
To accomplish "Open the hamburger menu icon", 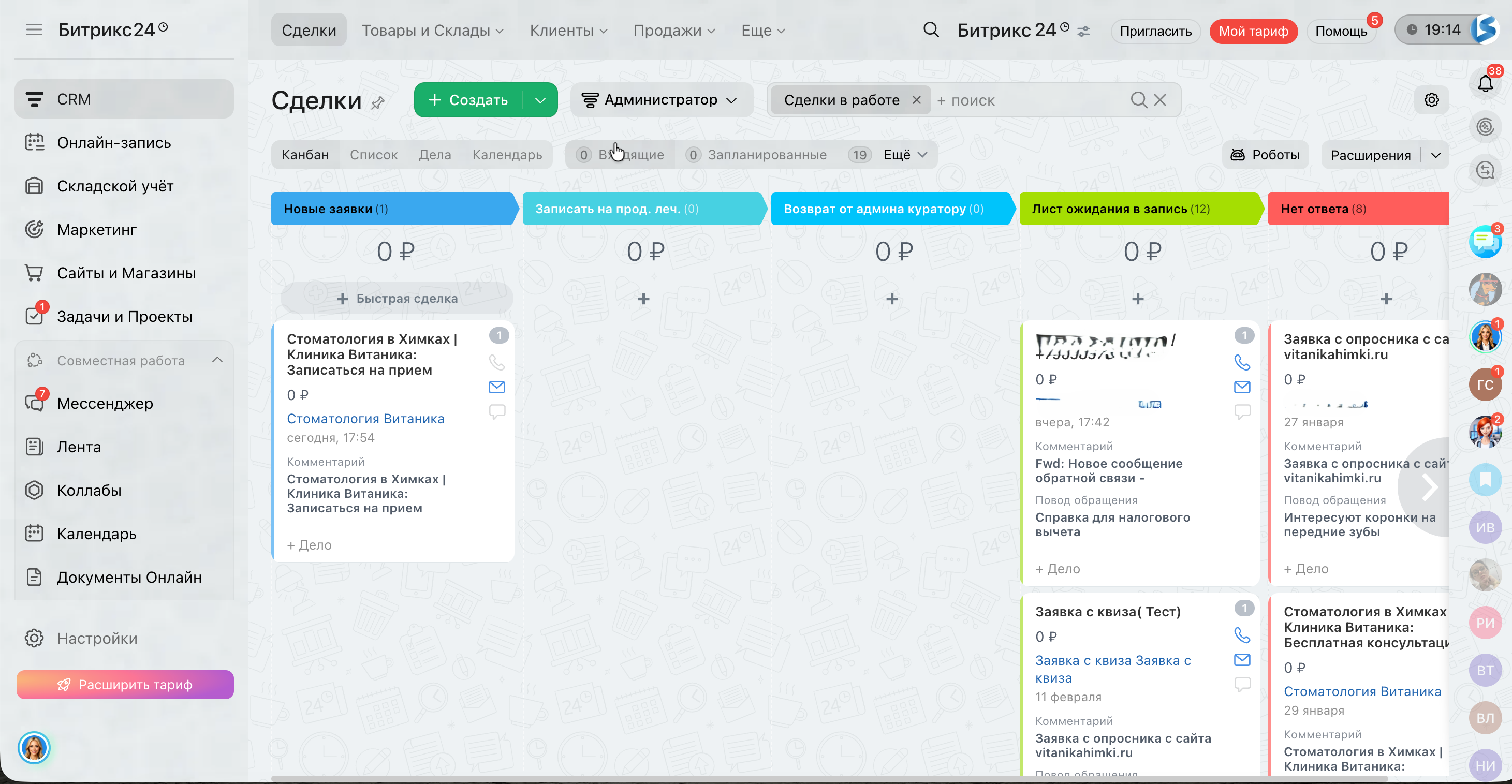I will (34, 30).
